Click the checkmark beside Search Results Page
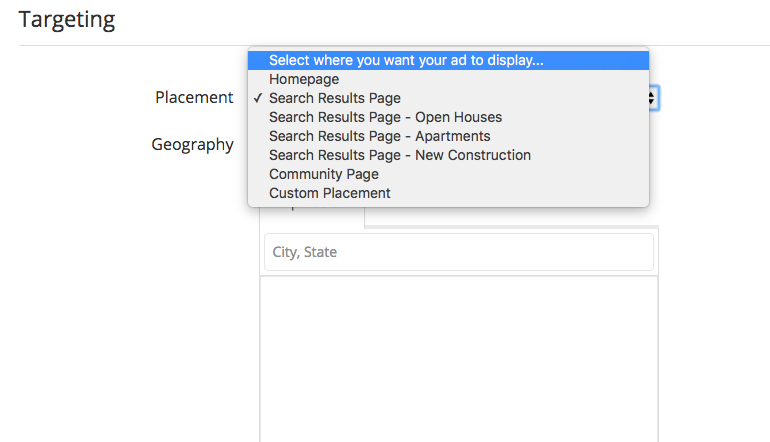 [x=258, y=98]
